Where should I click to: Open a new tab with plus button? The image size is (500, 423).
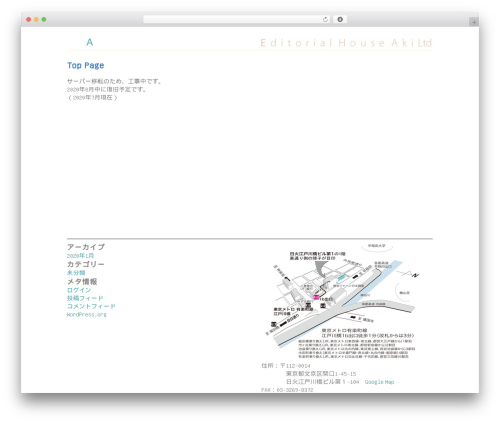pos(474,22)
